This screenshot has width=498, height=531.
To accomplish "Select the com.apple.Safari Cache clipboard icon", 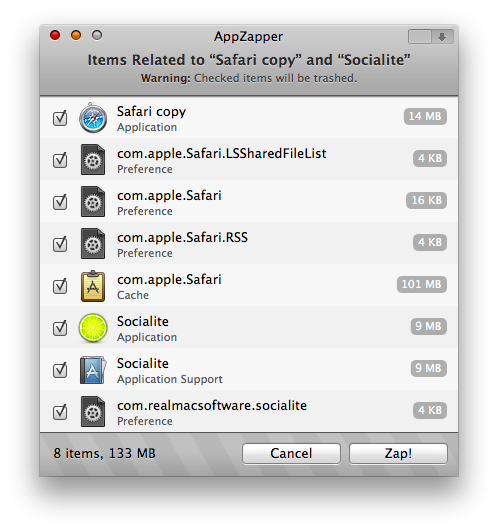I will tap(93, 286).
